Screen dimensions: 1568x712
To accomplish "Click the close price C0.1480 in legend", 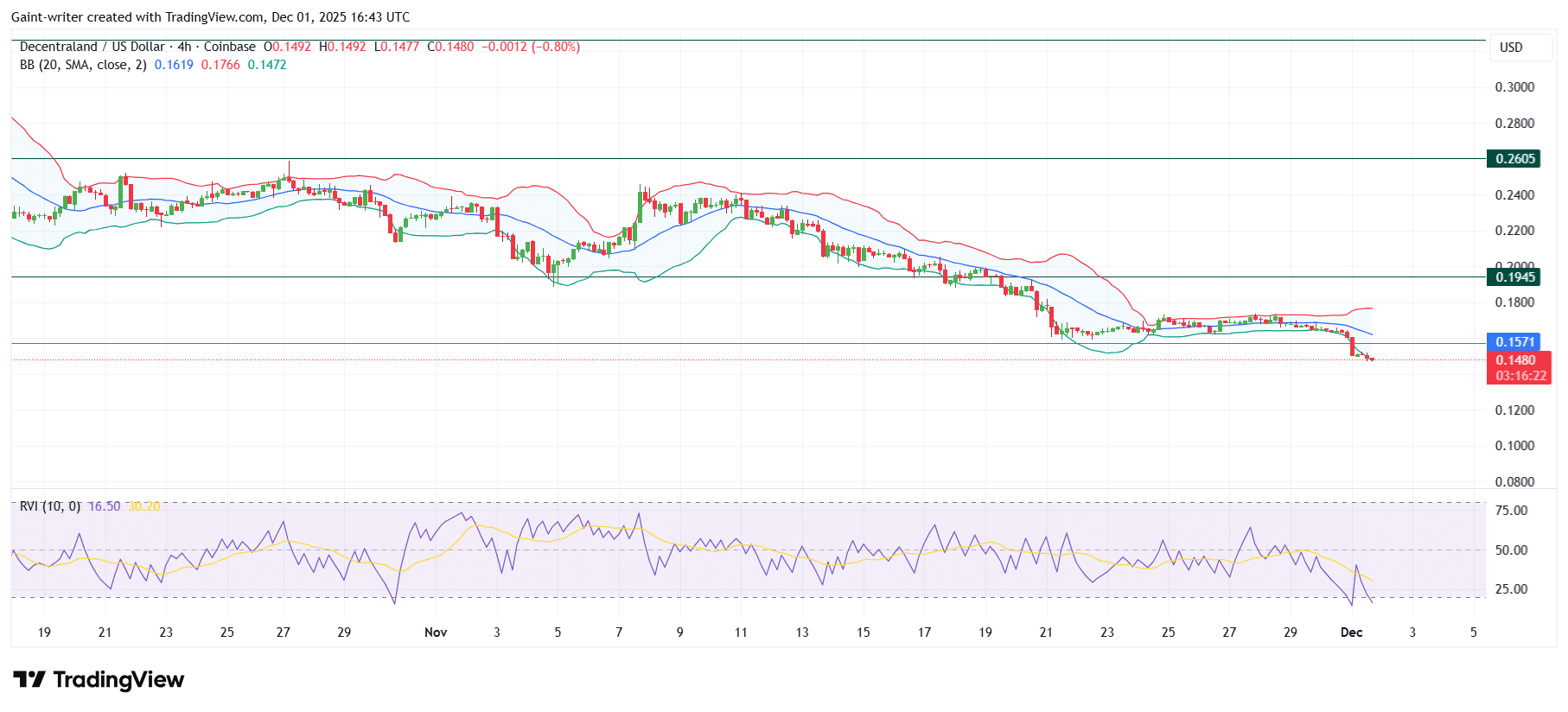I will [450, 47].
